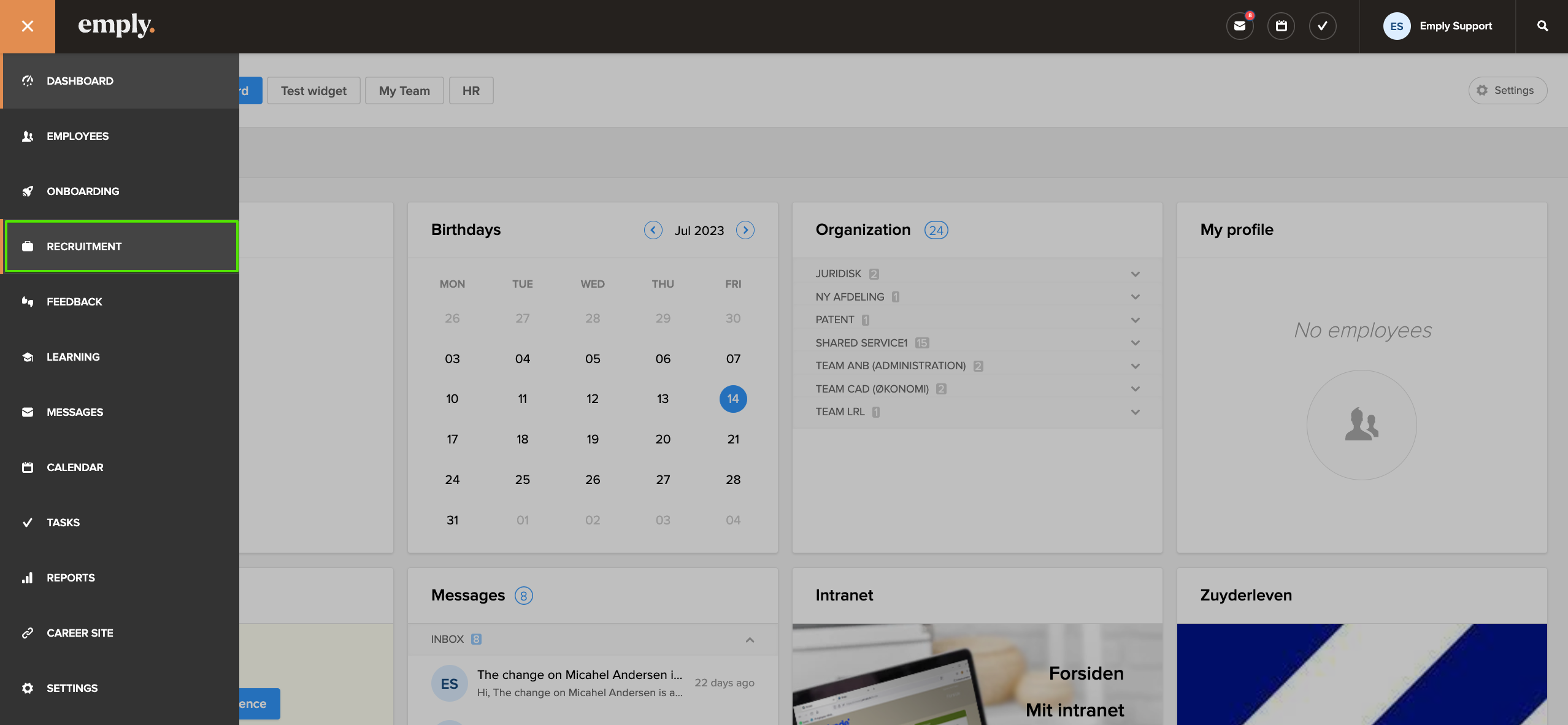Close the sidebar with the X icon
Viewport: 1568px width, 725px height.
coord(27,26)
